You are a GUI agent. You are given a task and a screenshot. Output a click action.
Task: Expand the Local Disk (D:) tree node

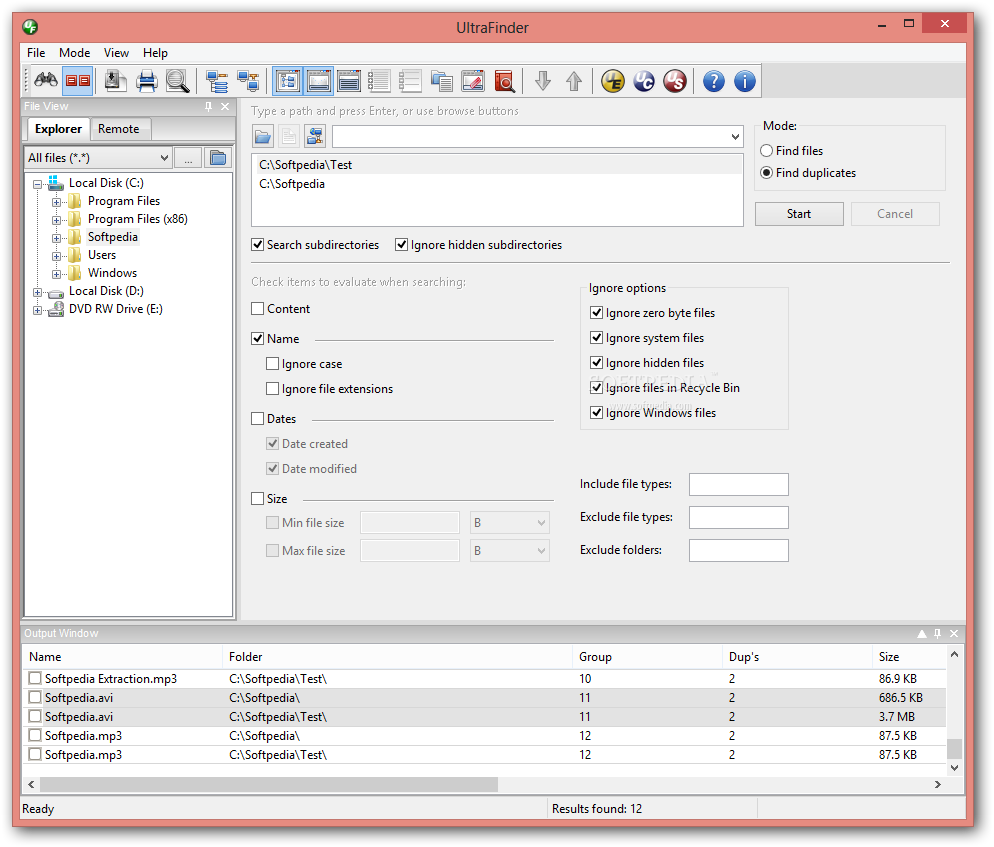click(37, 293)
